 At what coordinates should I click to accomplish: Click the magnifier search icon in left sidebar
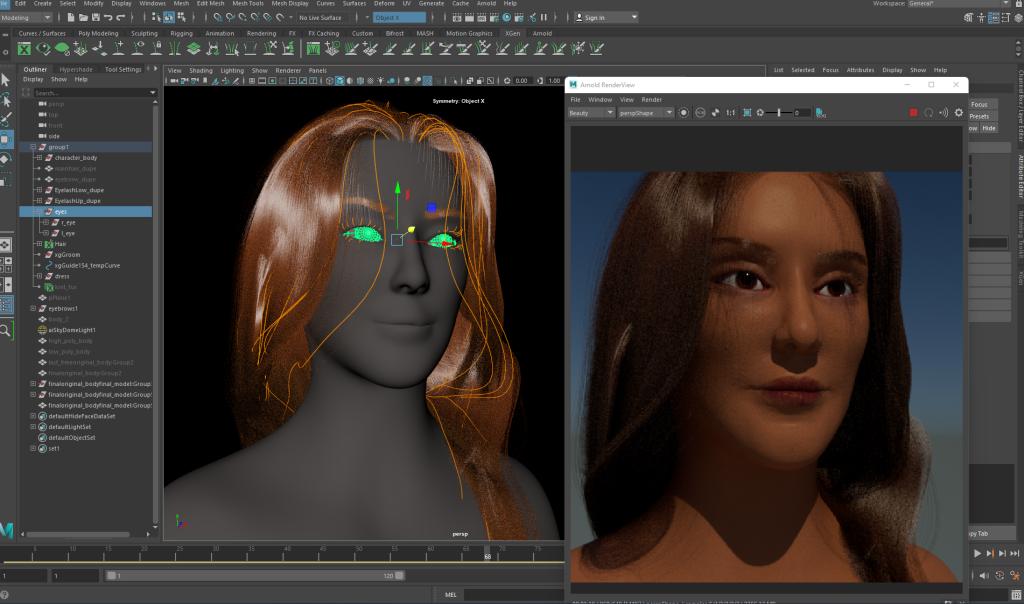pos(5,330)
